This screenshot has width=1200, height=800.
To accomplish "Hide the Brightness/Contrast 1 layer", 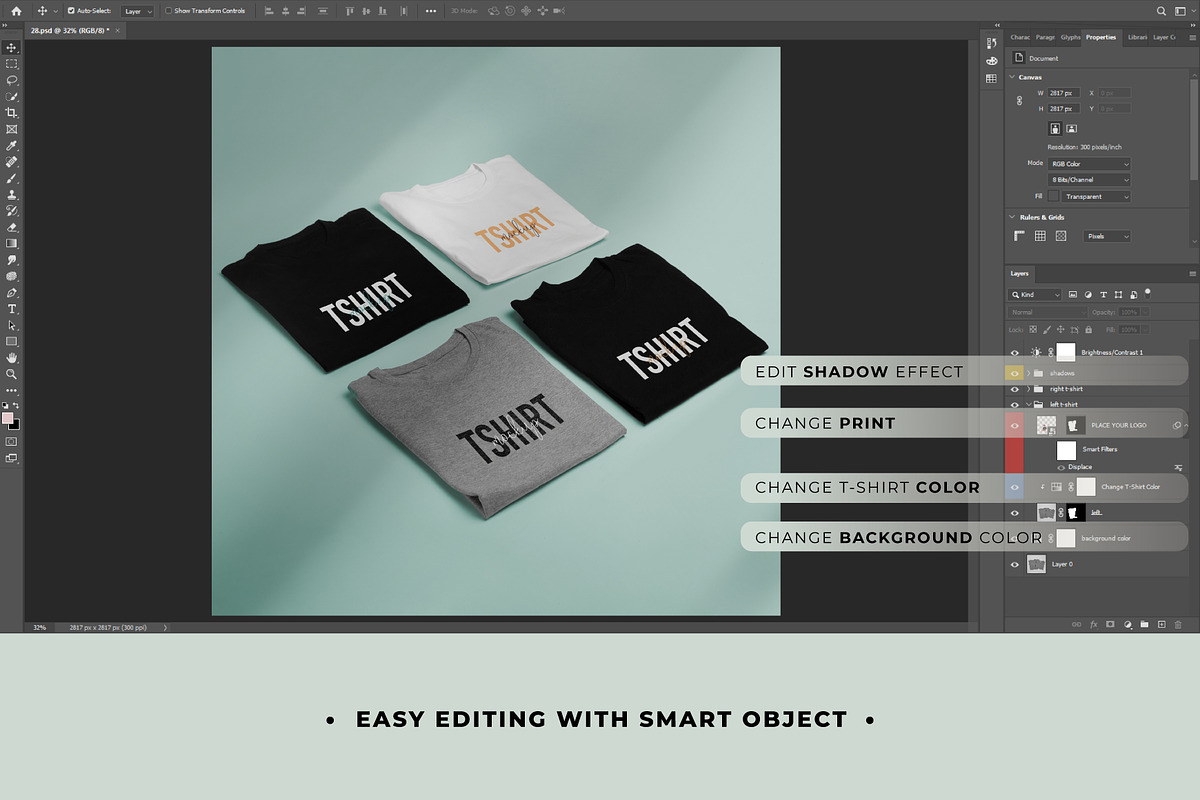I will point(1015,352).
